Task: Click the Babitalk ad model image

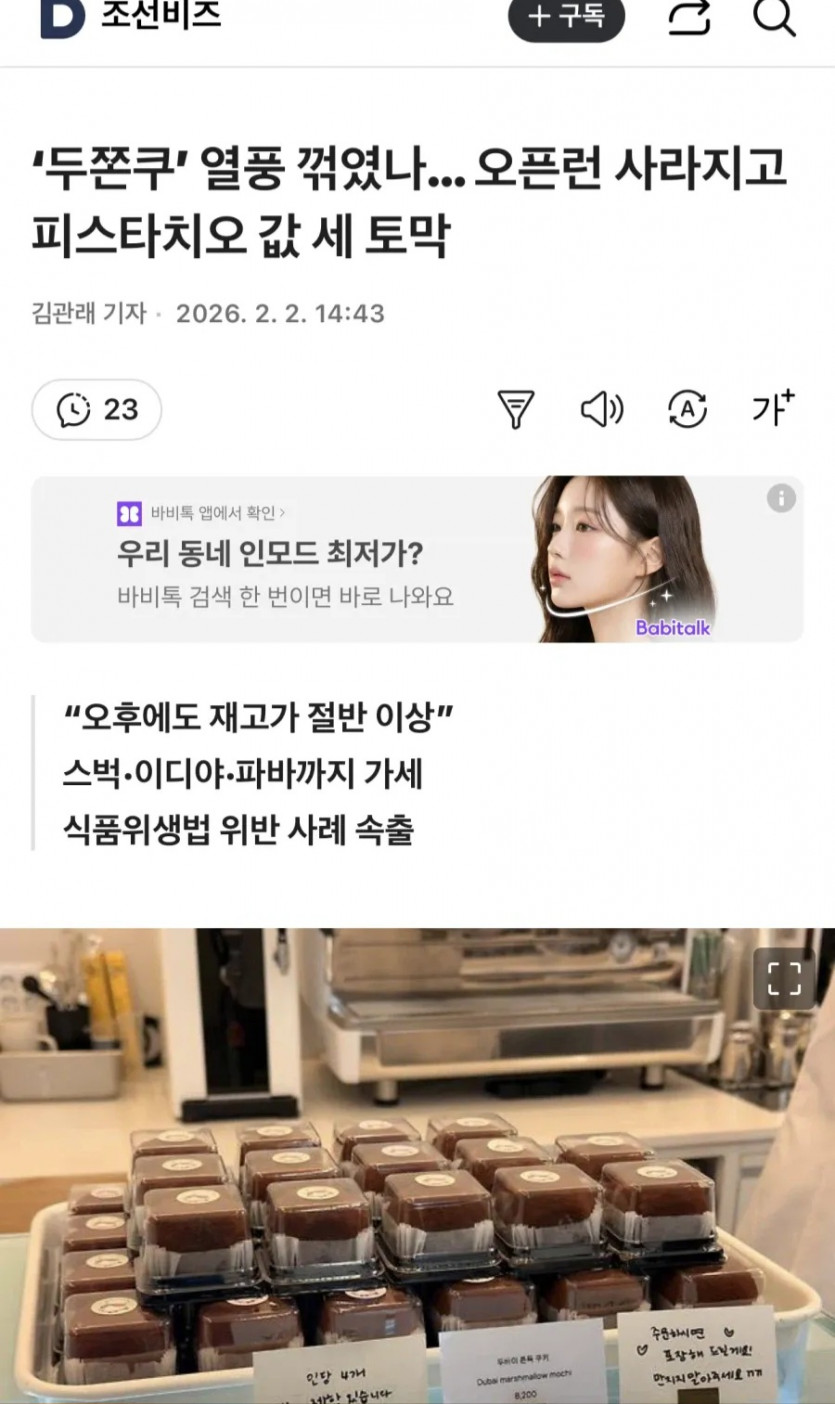Action: pos(624,559)
